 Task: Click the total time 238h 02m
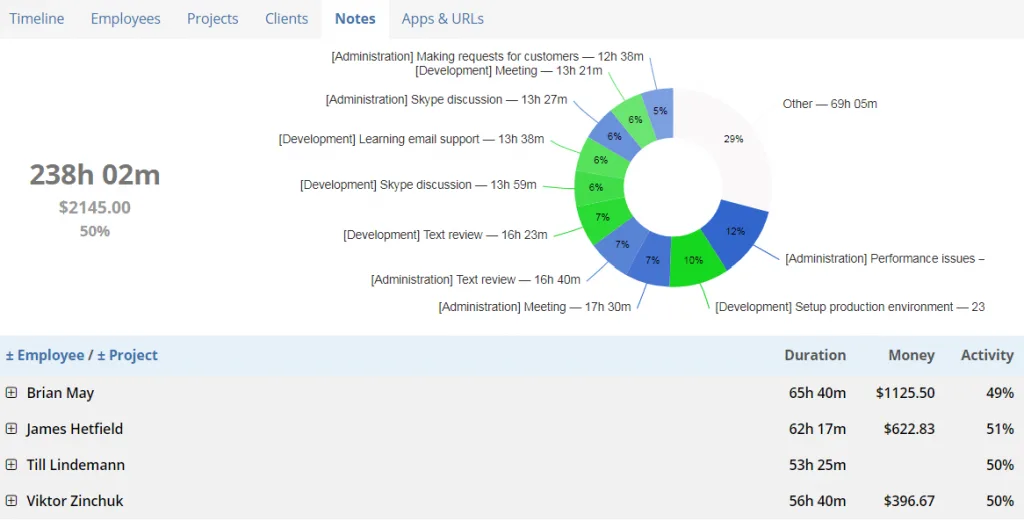pyautogui.click(x=95, y=175)
